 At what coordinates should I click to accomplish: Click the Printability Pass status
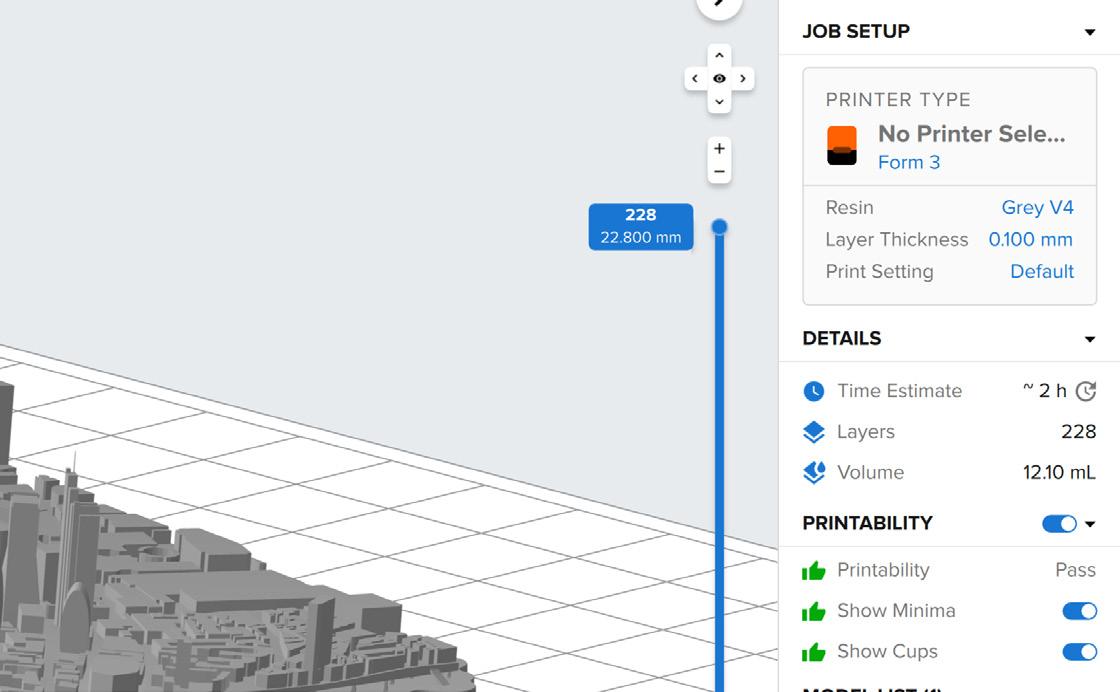pos(1075,570)
